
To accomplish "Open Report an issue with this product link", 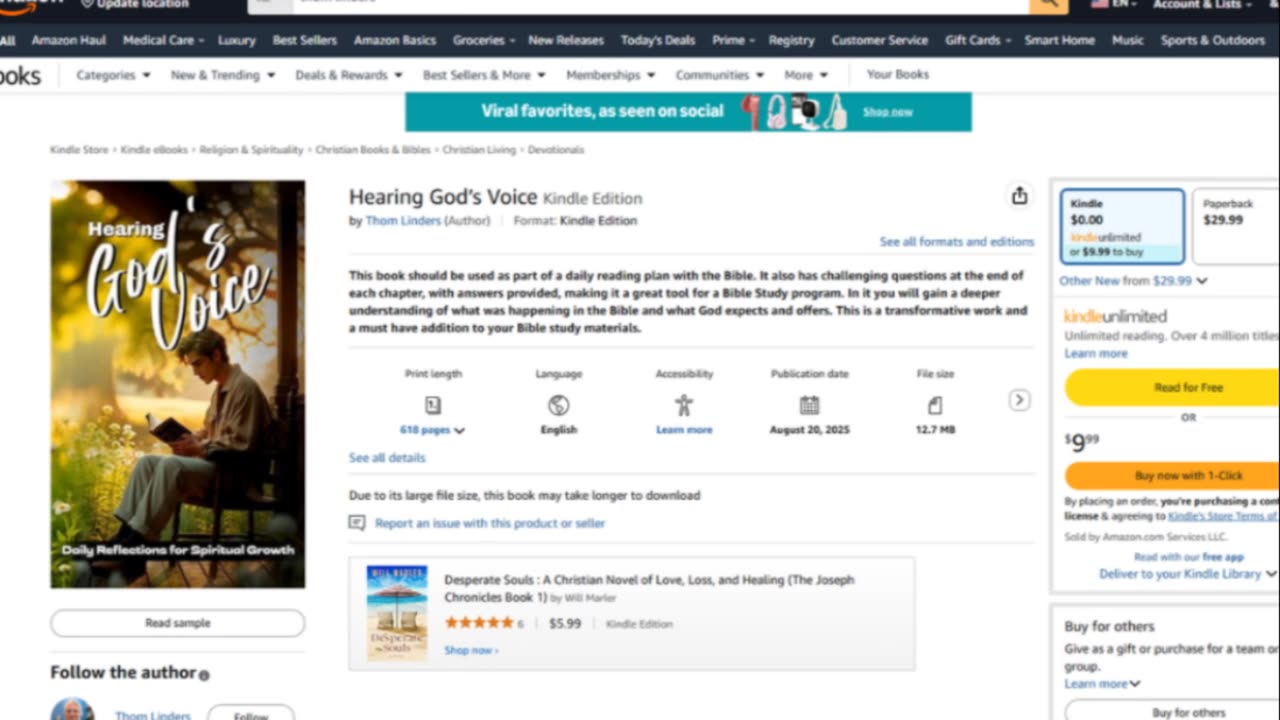I will pyautogui.click(x=490, y=523).
